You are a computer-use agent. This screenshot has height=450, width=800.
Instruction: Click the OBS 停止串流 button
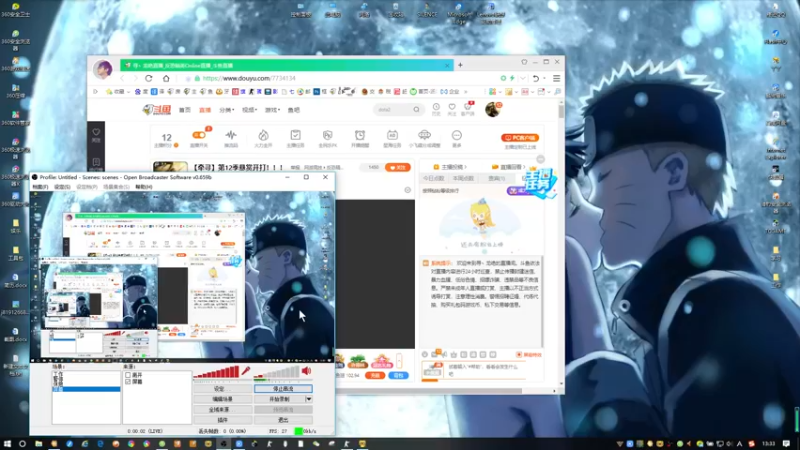[x=283, y=389]
